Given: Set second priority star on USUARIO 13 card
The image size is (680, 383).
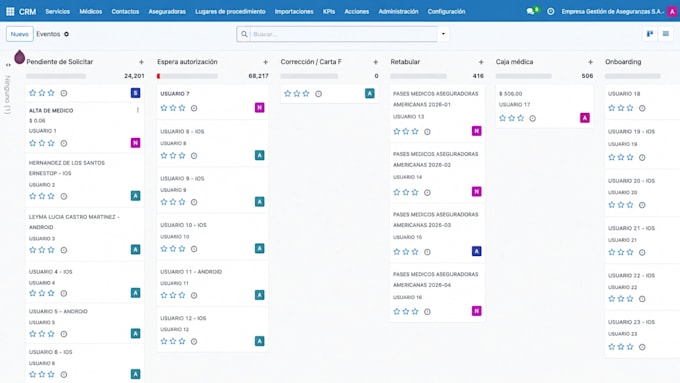Looking at the screenshot, I should 406,131.
